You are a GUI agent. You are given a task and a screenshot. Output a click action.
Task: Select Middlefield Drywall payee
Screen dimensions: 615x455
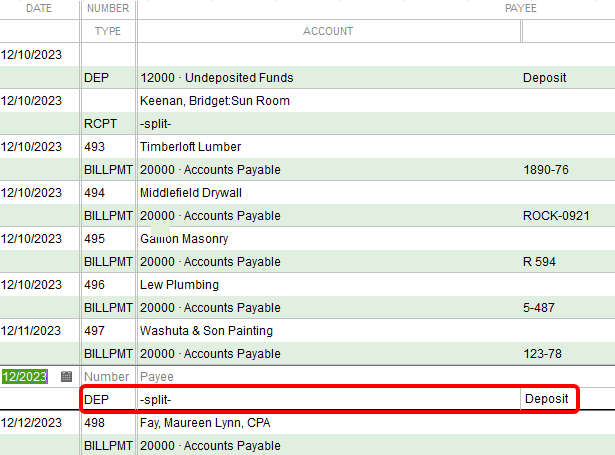pos(191,193)
